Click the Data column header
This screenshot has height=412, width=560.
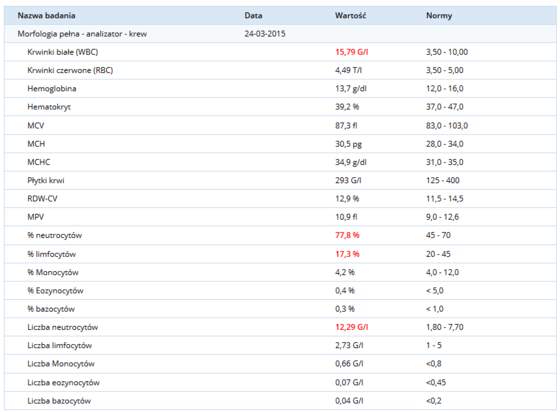[253, 15]
